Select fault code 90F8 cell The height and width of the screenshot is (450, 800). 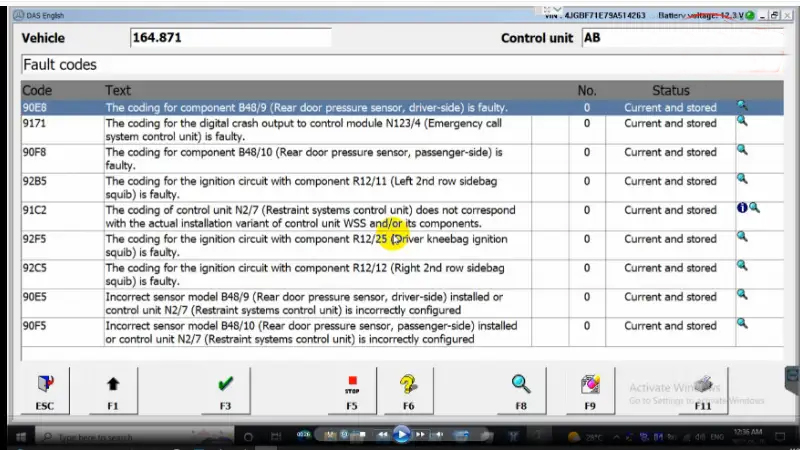(x=62, y=159)
